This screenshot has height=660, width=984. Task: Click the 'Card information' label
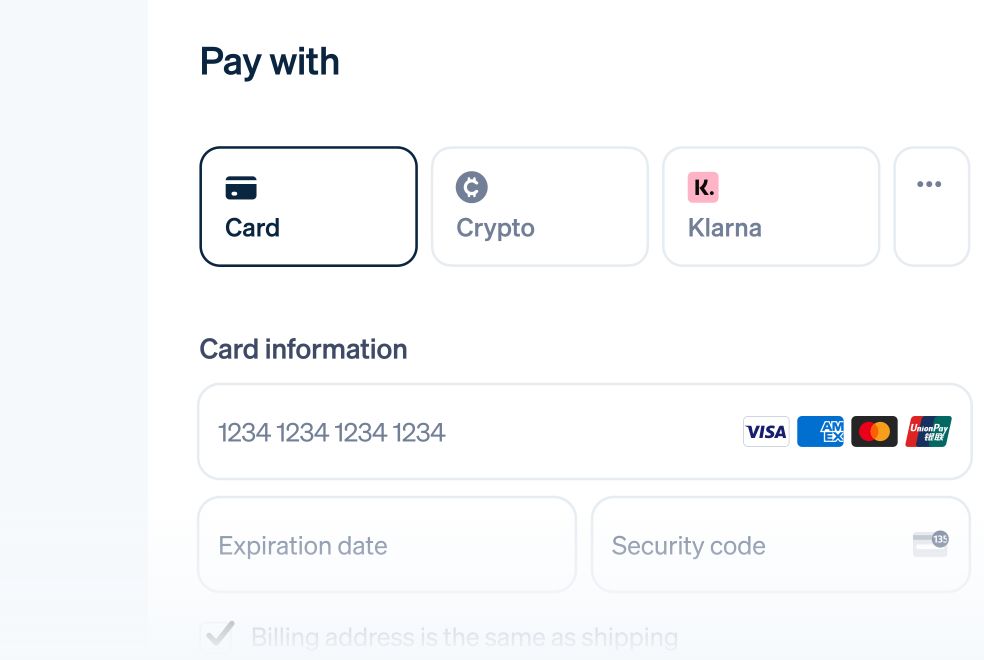[303, 349]
